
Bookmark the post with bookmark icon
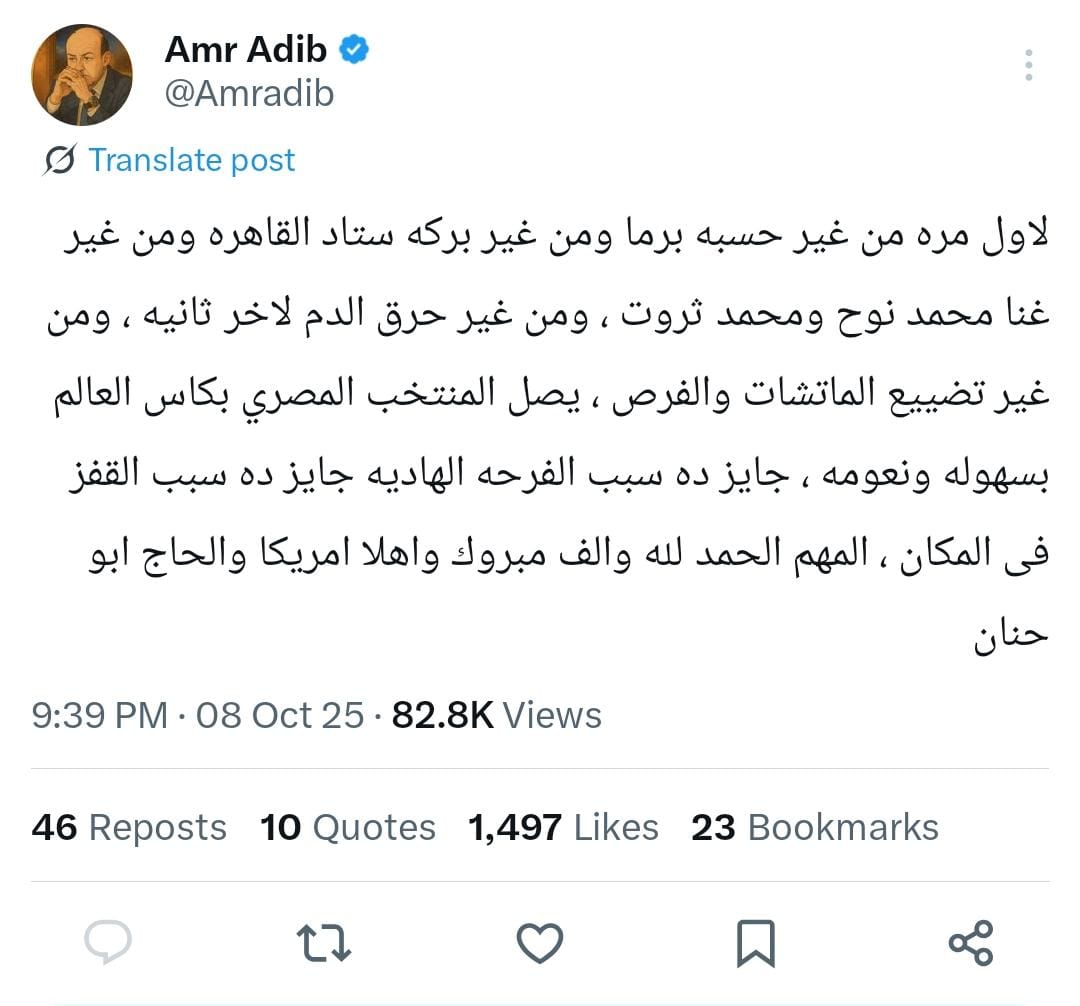coord(755,943)
